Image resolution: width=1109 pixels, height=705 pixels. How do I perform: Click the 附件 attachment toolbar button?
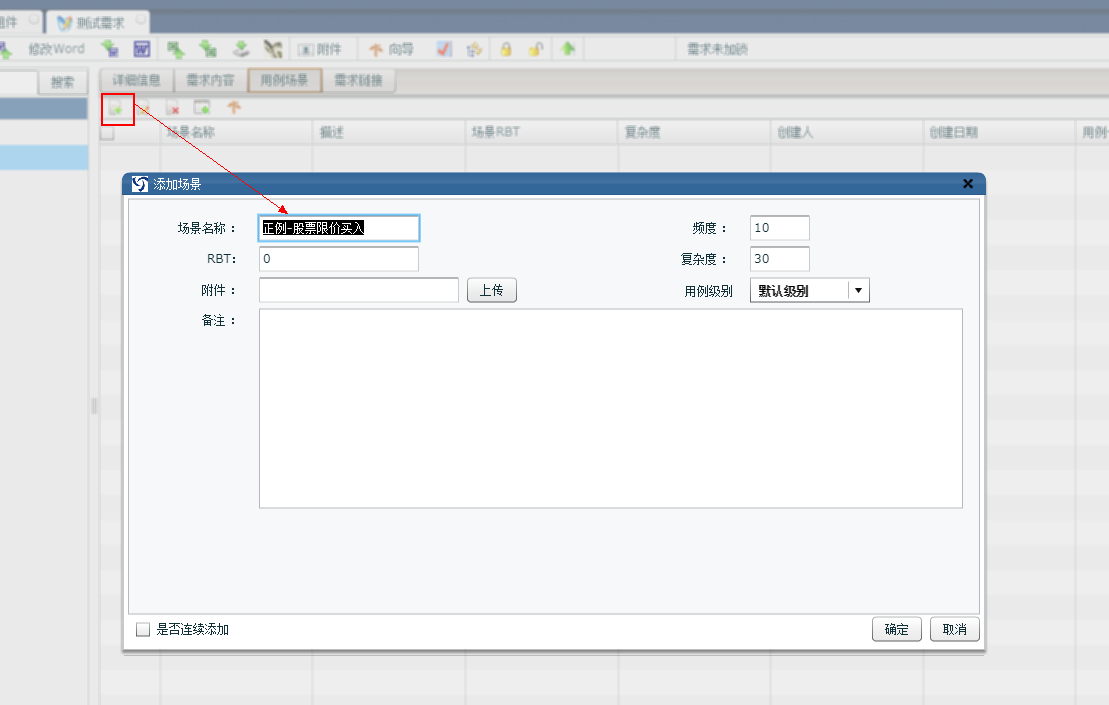pyautogui.click(x=320, y=49)
